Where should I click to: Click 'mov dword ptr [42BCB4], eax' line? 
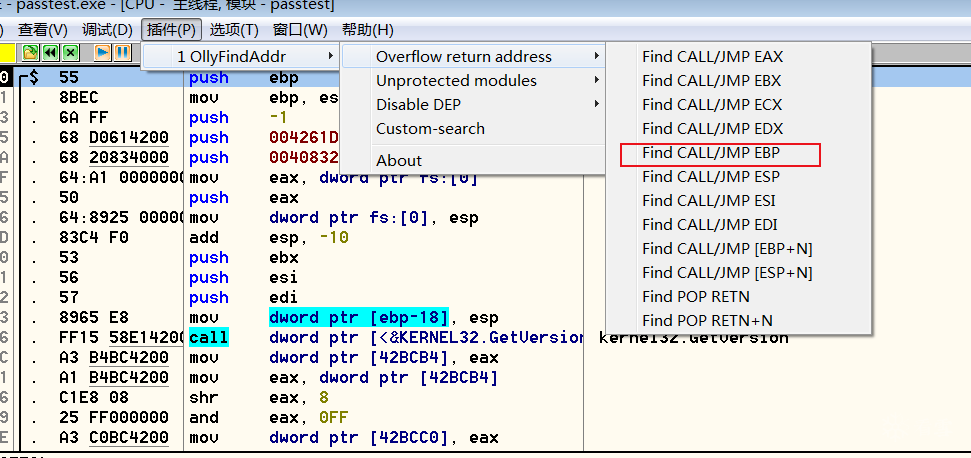pos(344,358)
